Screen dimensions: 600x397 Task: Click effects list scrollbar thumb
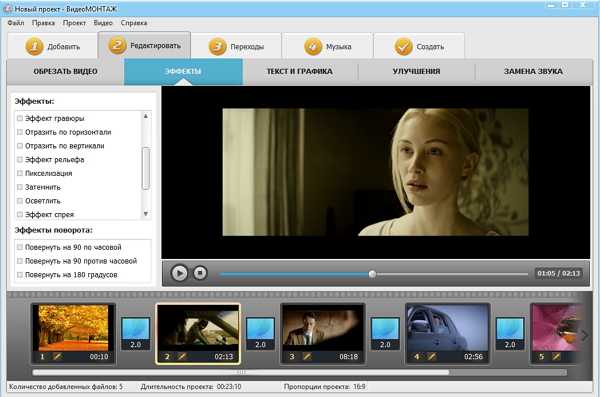coord(145,168)
